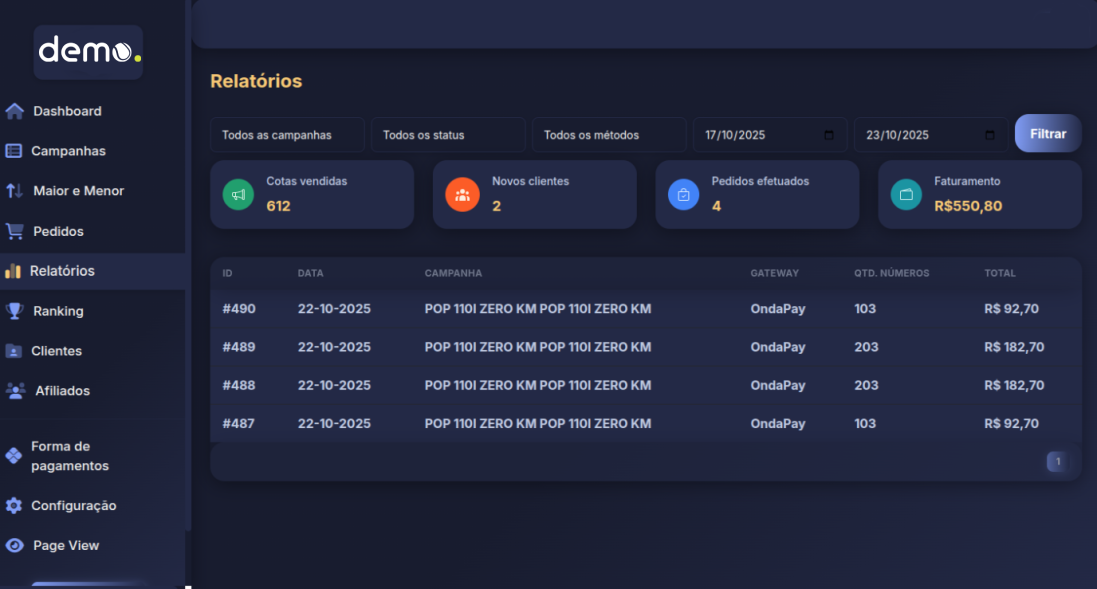Click the Maior e Menor arrows icon
The height and width of the screenshot is (589, 1097).
(x=14, y=191)
